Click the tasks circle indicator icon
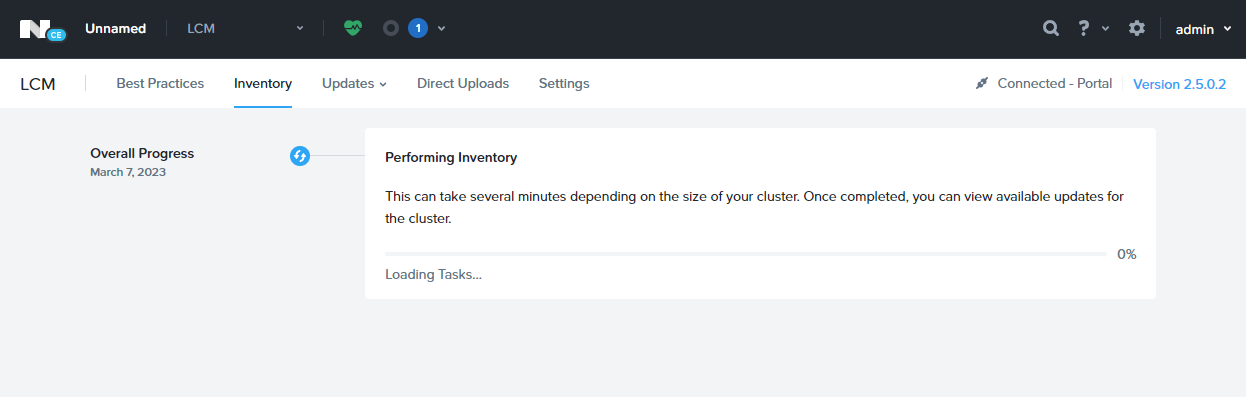The height and width of the screenshot is (397, 1246). click(x=391, y=28)
